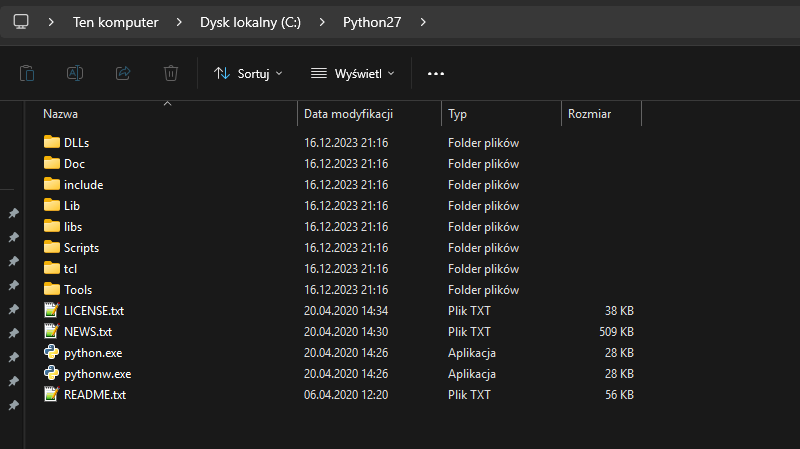Sort by Data modyfikacji column header
800x449 pixels.
348,114
